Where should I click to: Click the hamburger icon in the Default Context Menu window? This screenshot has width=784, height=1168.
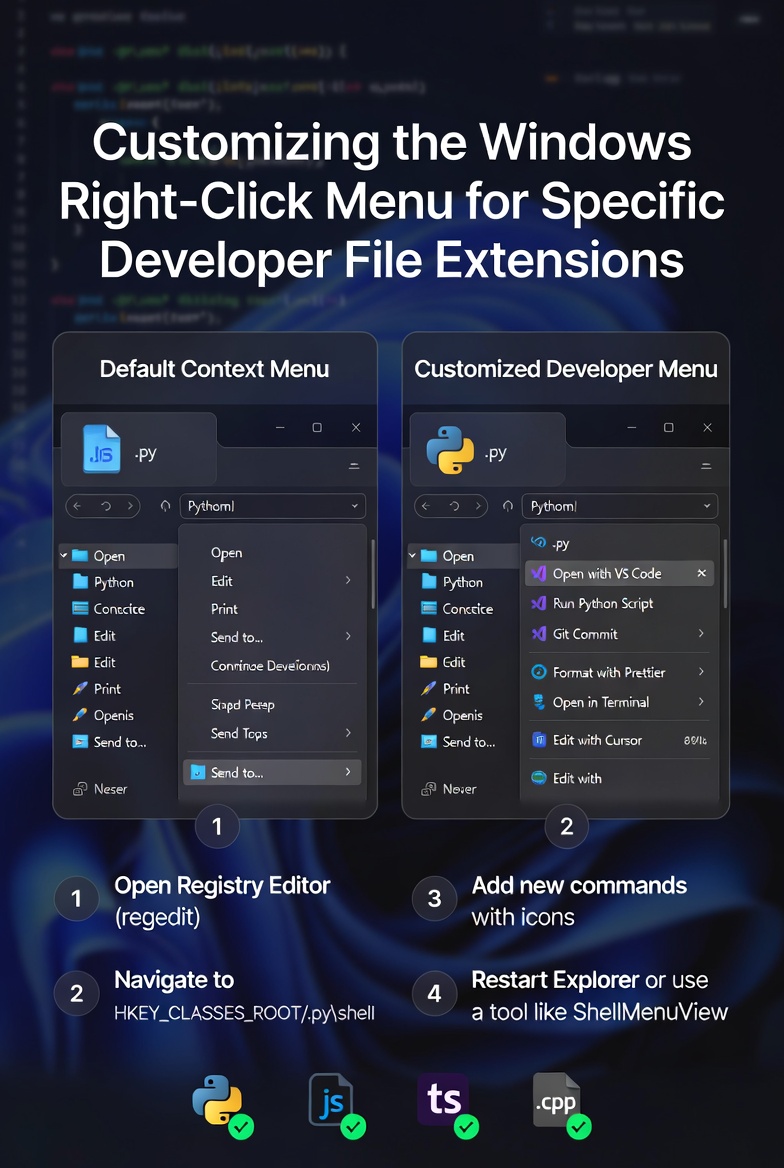(x=354, y=466)
